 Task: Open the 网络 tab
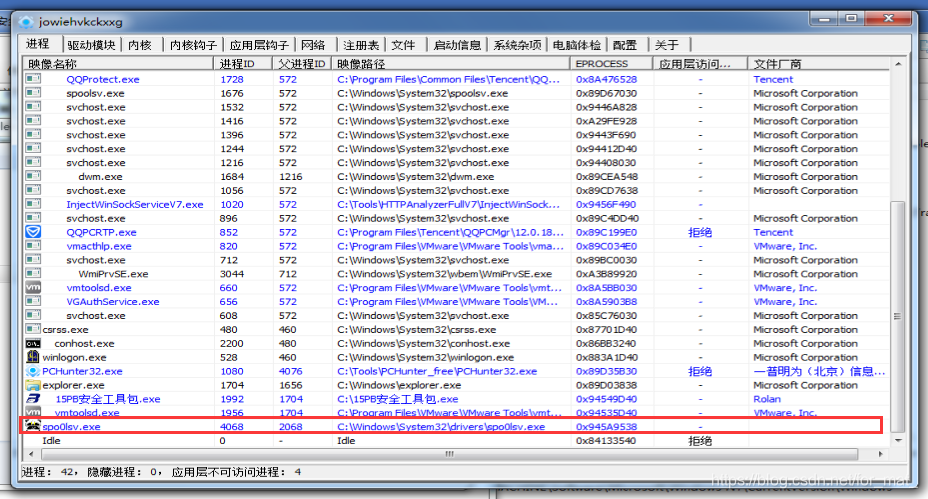point(313,45)
